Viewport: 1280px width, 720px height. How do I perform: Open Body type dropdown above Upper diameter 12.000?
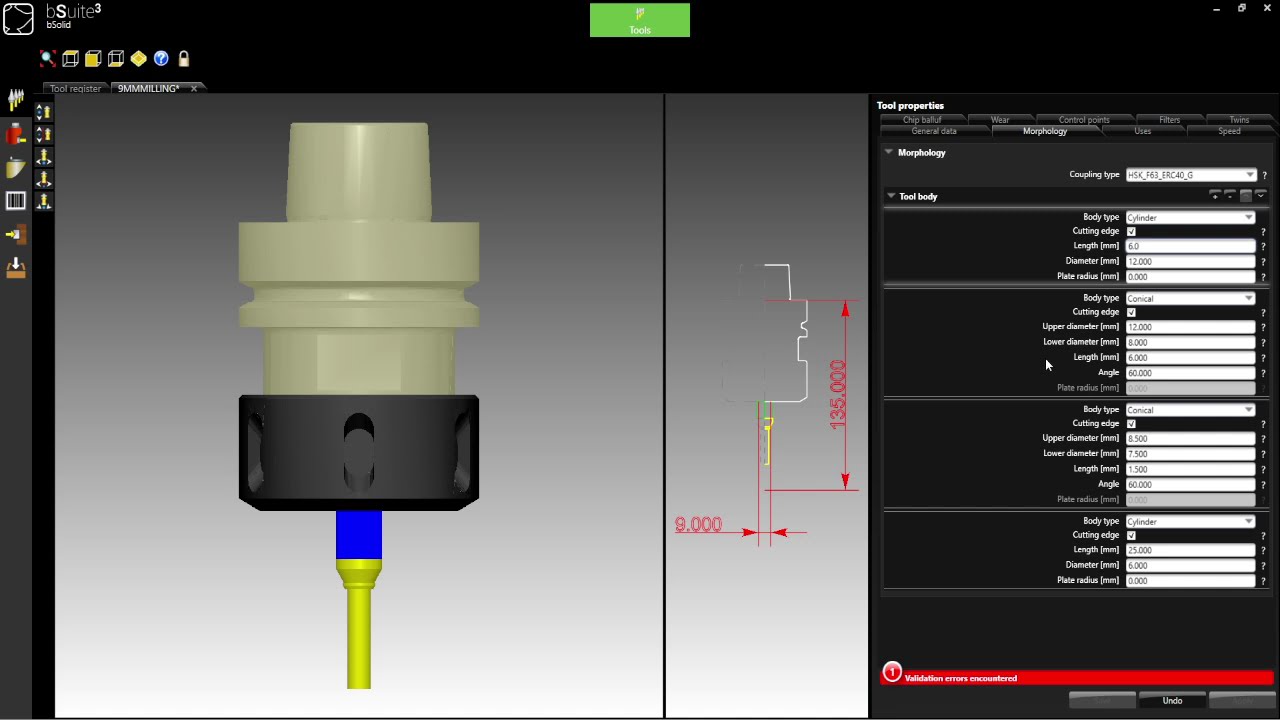tap(1190, 298)
